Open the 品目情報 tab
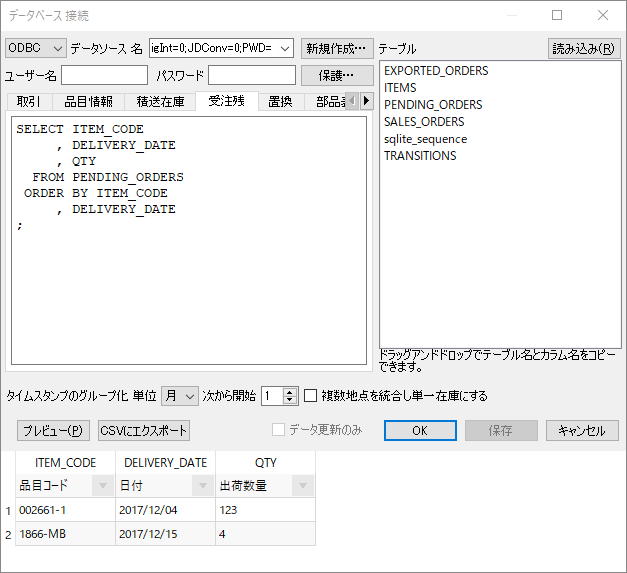 click(89, 101)
